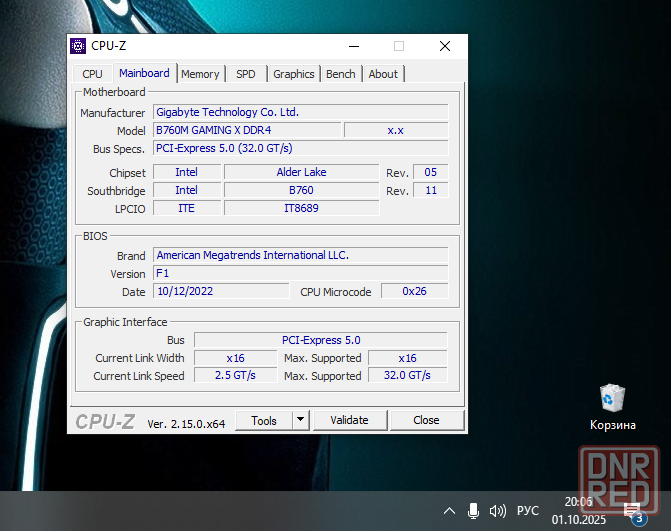671x531 pixels.
Task: Select the SPD tab
Action: click(x=245, y=74)
